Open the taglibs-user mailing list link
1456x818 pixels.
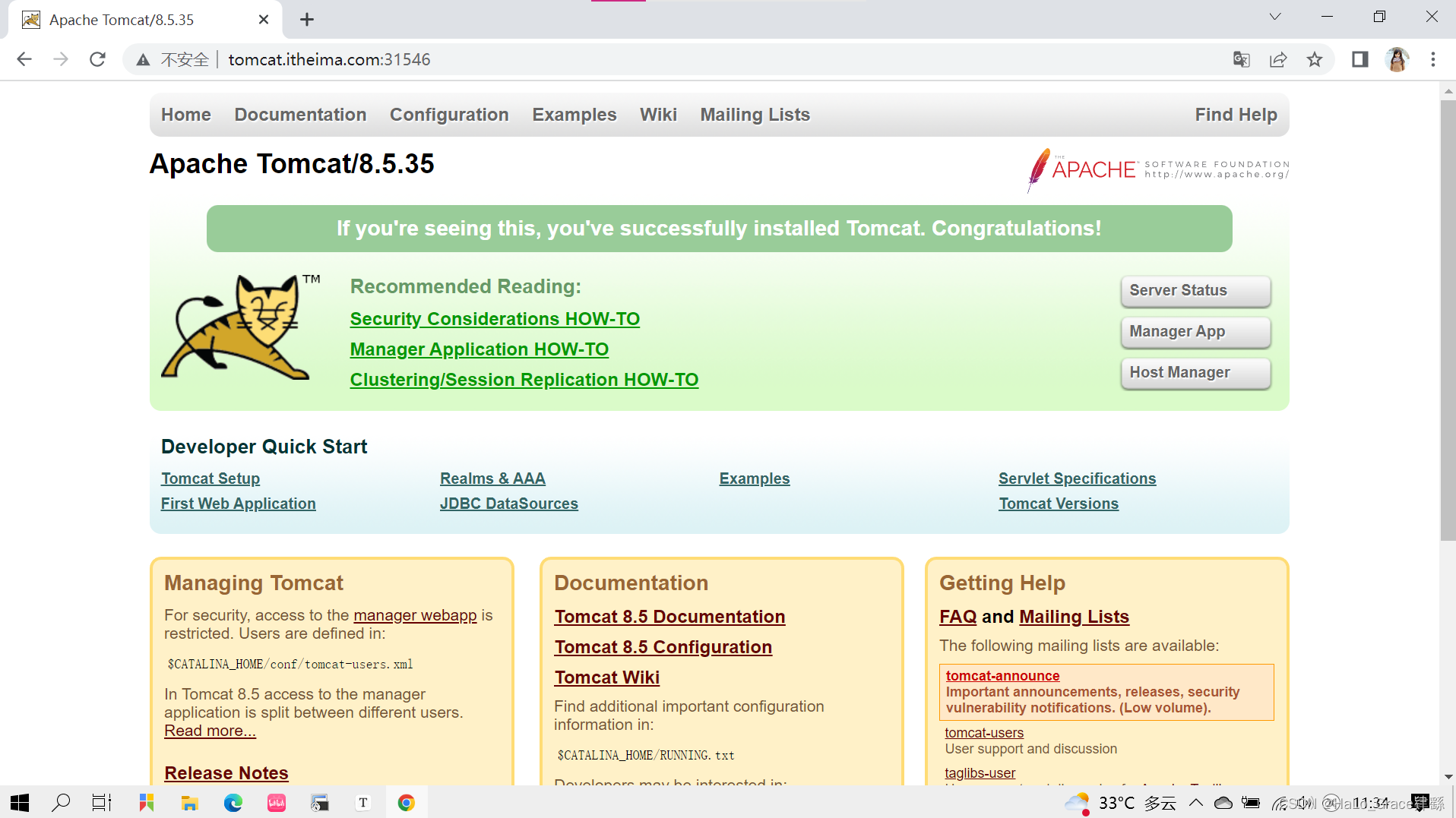[x=980, y=773]
